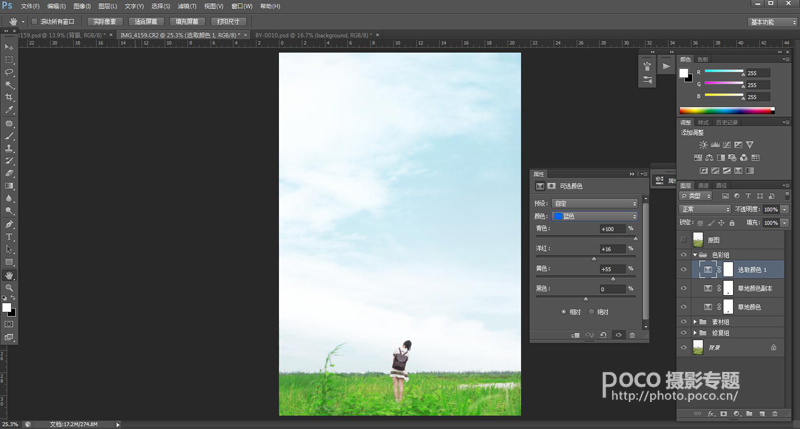Create new group via folder icon in Layers
Screen dimensions: 800x429
(x=749, y=414)
